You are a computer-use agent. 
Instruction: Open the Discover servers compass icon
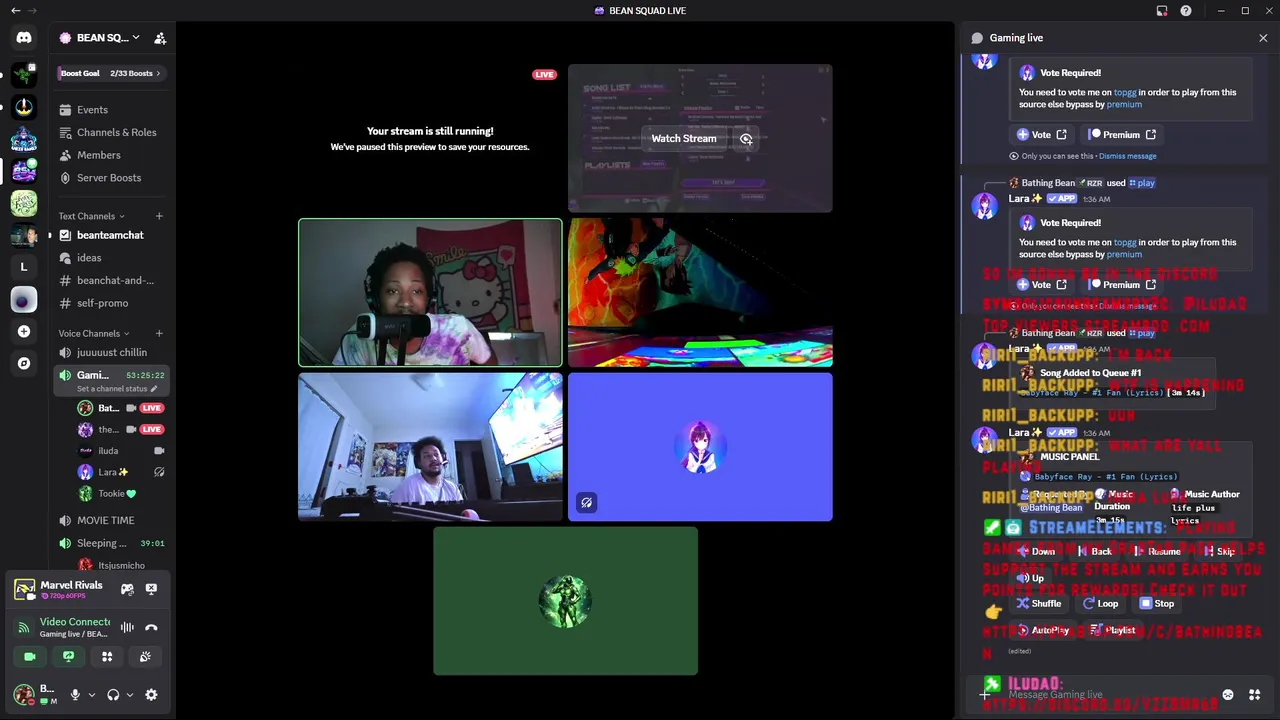(x=24, y=363)
